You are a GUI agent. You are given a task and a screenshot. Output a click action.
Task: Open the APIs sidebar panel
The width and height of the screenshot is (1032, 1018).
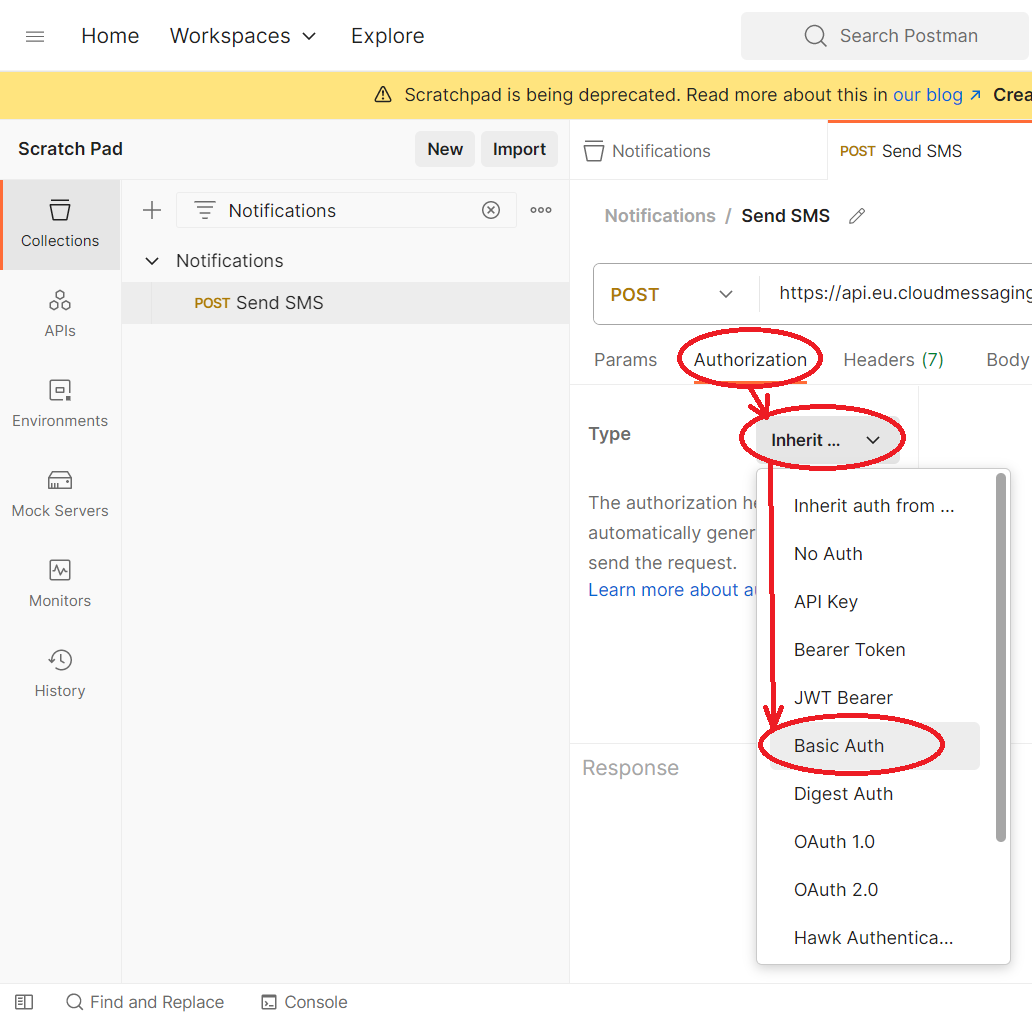click(x=60, y=314)
